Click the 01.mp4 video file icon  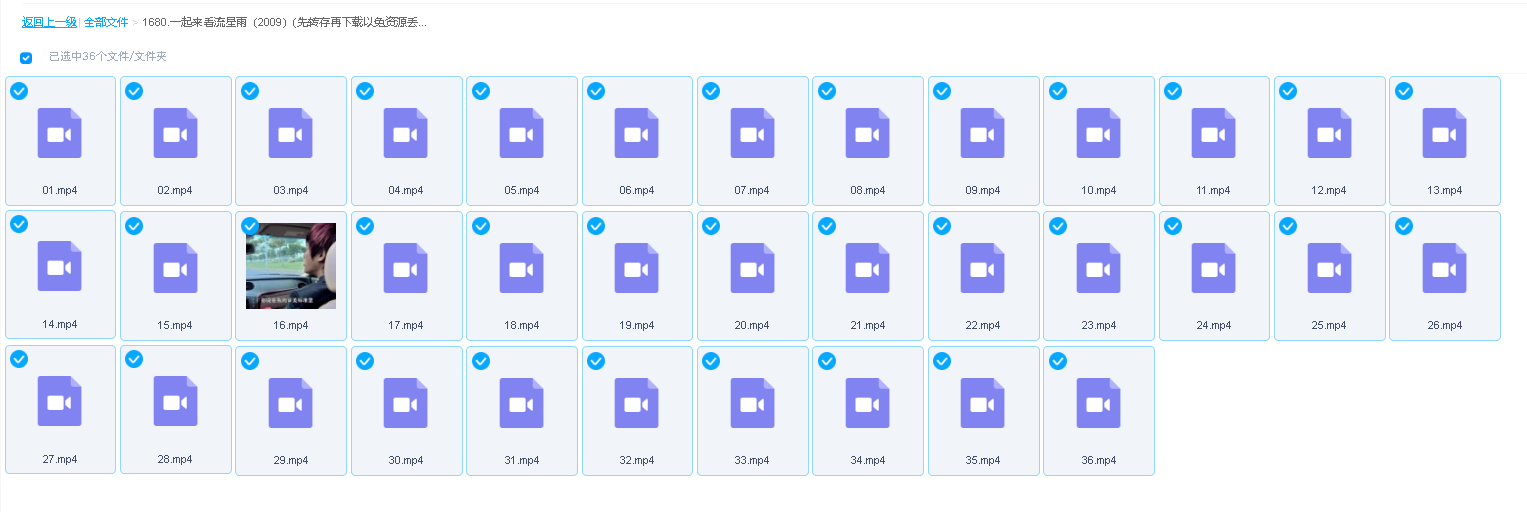[x=60, y=133]
